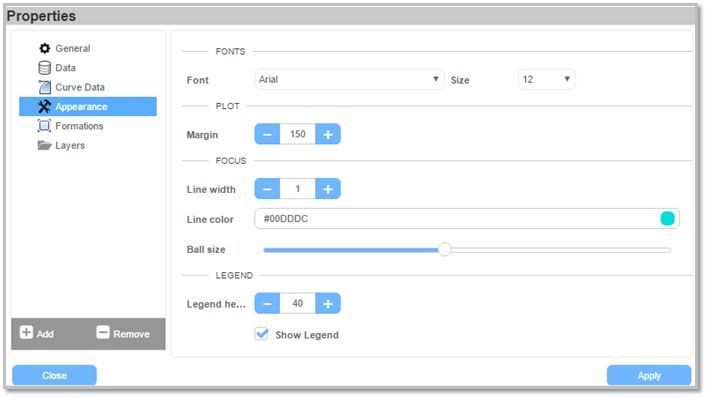Image resolution: width=707 pixels, height=398 pixels.
Task: Decrease the Legend height value
Action: (x=267, y=304)
